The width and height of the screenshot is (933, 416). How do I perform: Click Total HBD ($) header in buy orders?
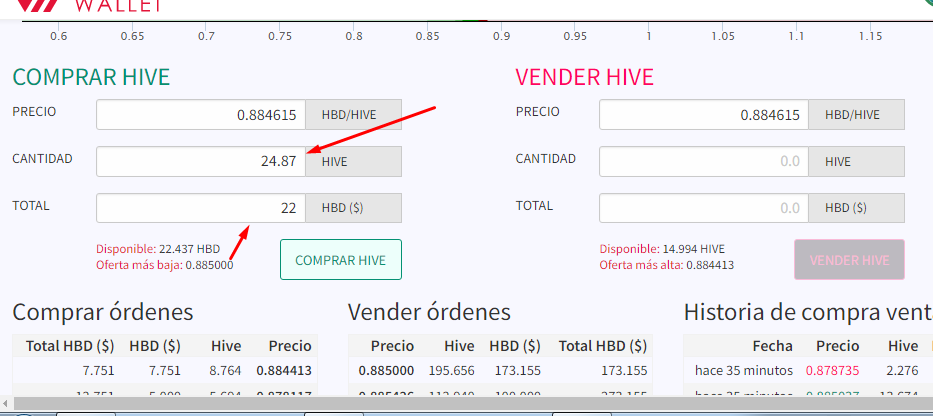point(70,346)
